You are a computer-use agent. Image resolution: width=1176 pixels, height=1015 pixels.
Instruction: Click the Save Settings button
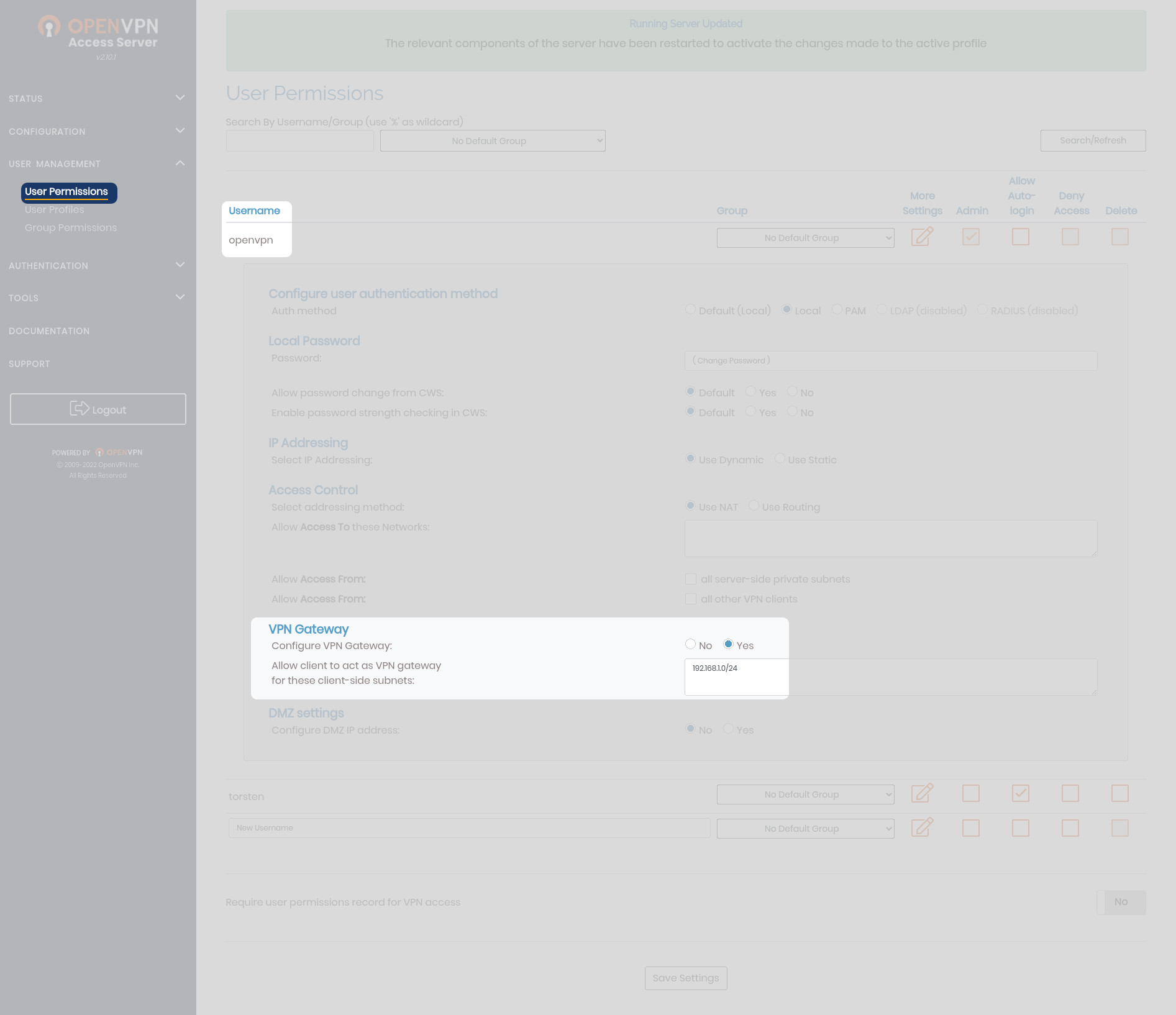685,978
